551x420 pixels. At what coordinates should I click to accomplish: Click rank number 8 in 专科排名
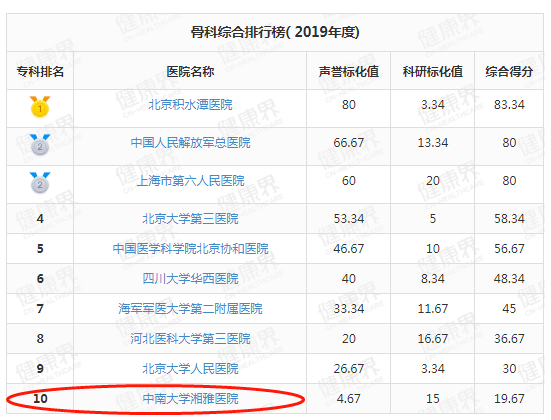tap(40, 338)
